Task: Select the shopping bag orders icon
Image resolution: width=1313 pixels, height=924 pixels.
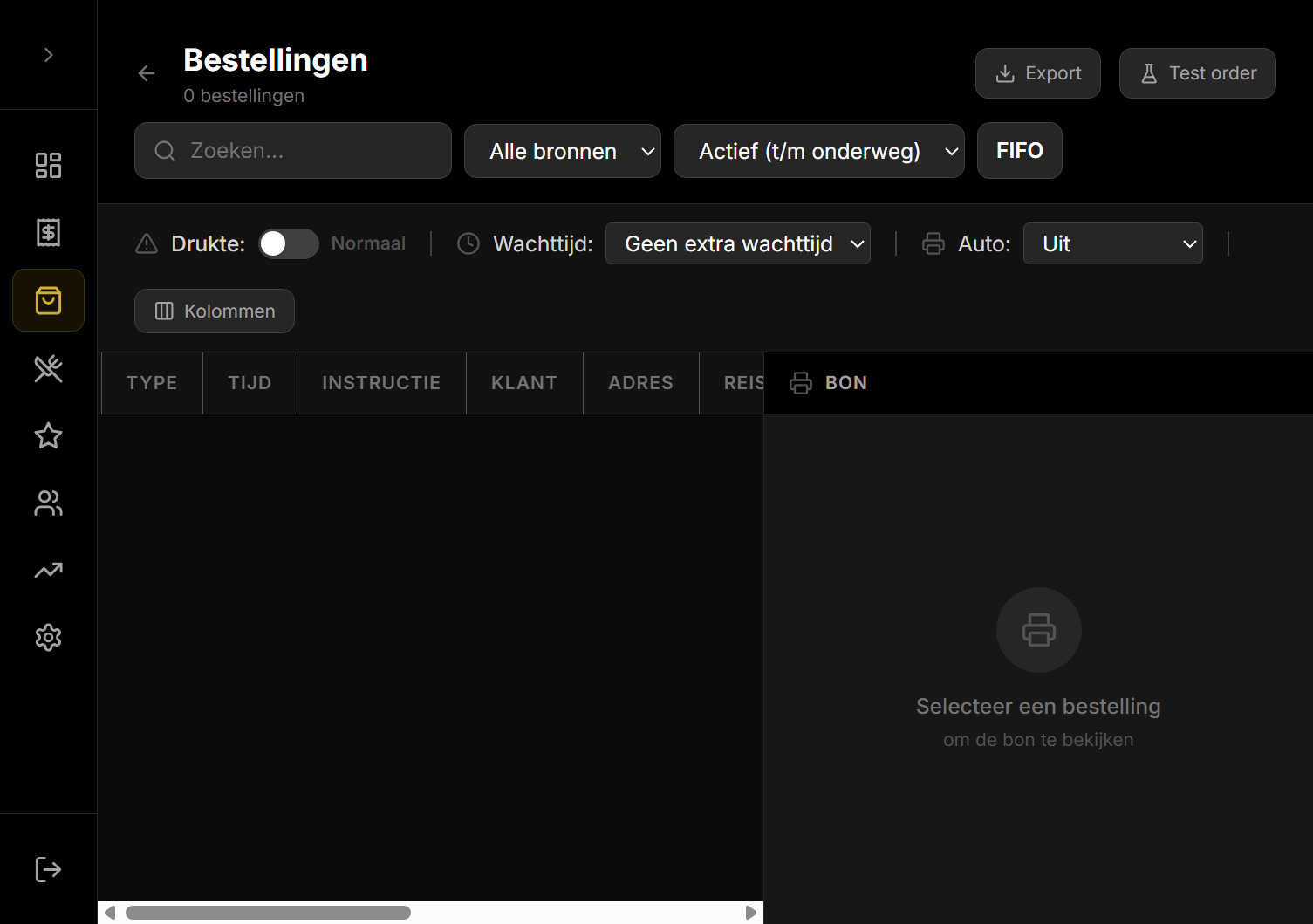Action: pos(48,300)
